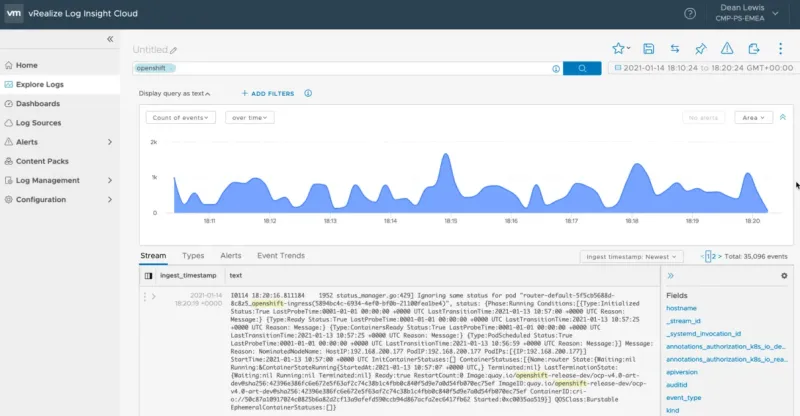Click the hostname field link
This screenshot has height=416, width=800.
[682, 309]
